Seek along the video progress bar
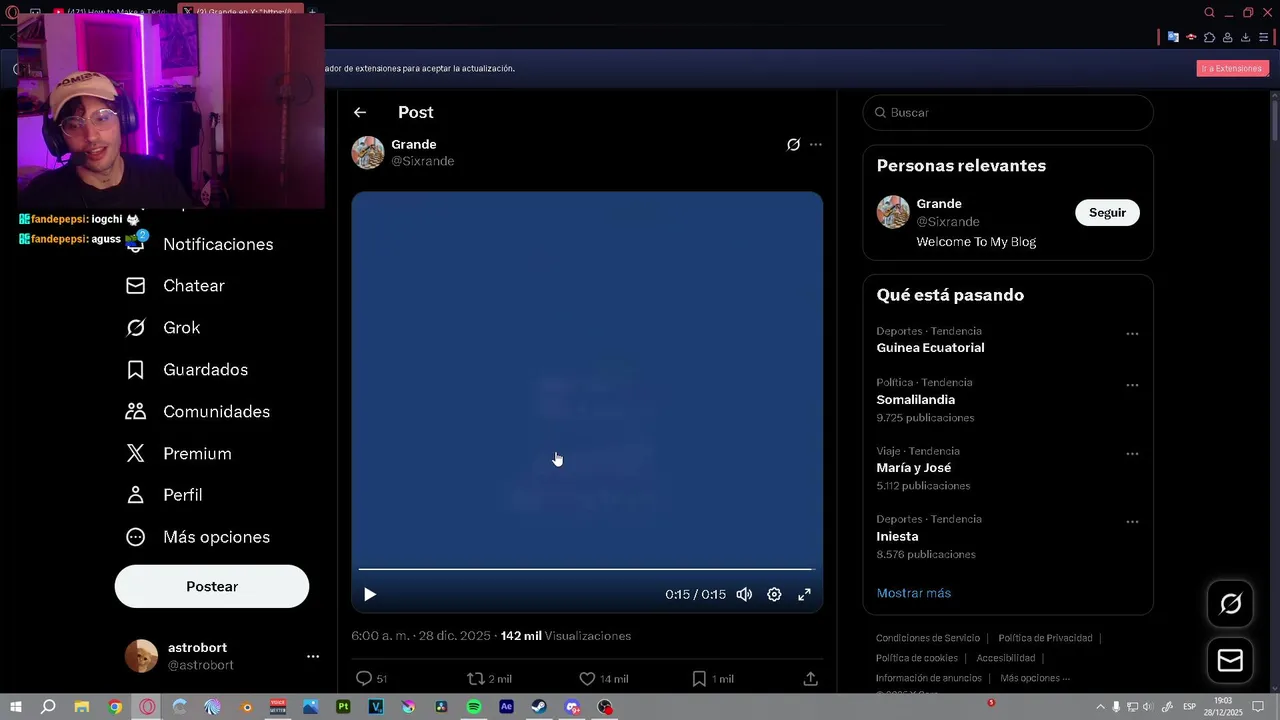The width and height of the screenshot is (1280, 720). pyautogui.click(x=586, y=569)
